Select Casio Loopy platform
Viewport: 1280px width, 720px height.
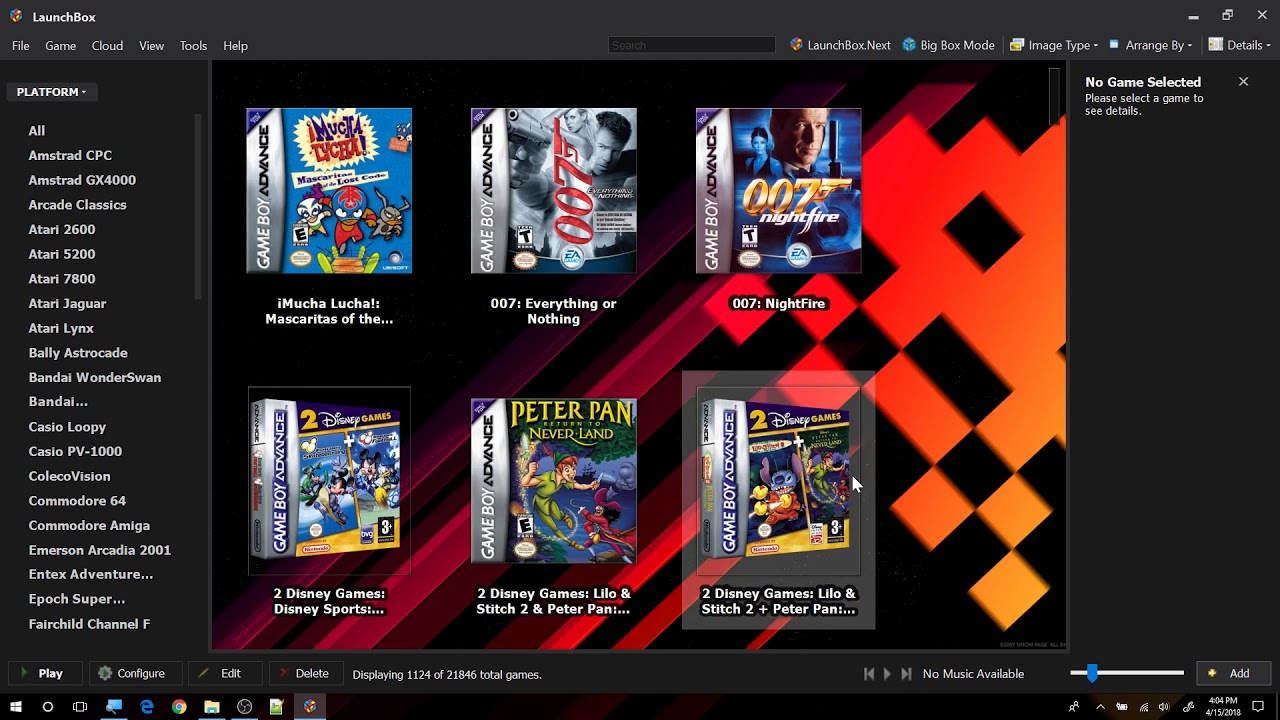[x=67, y=427]
